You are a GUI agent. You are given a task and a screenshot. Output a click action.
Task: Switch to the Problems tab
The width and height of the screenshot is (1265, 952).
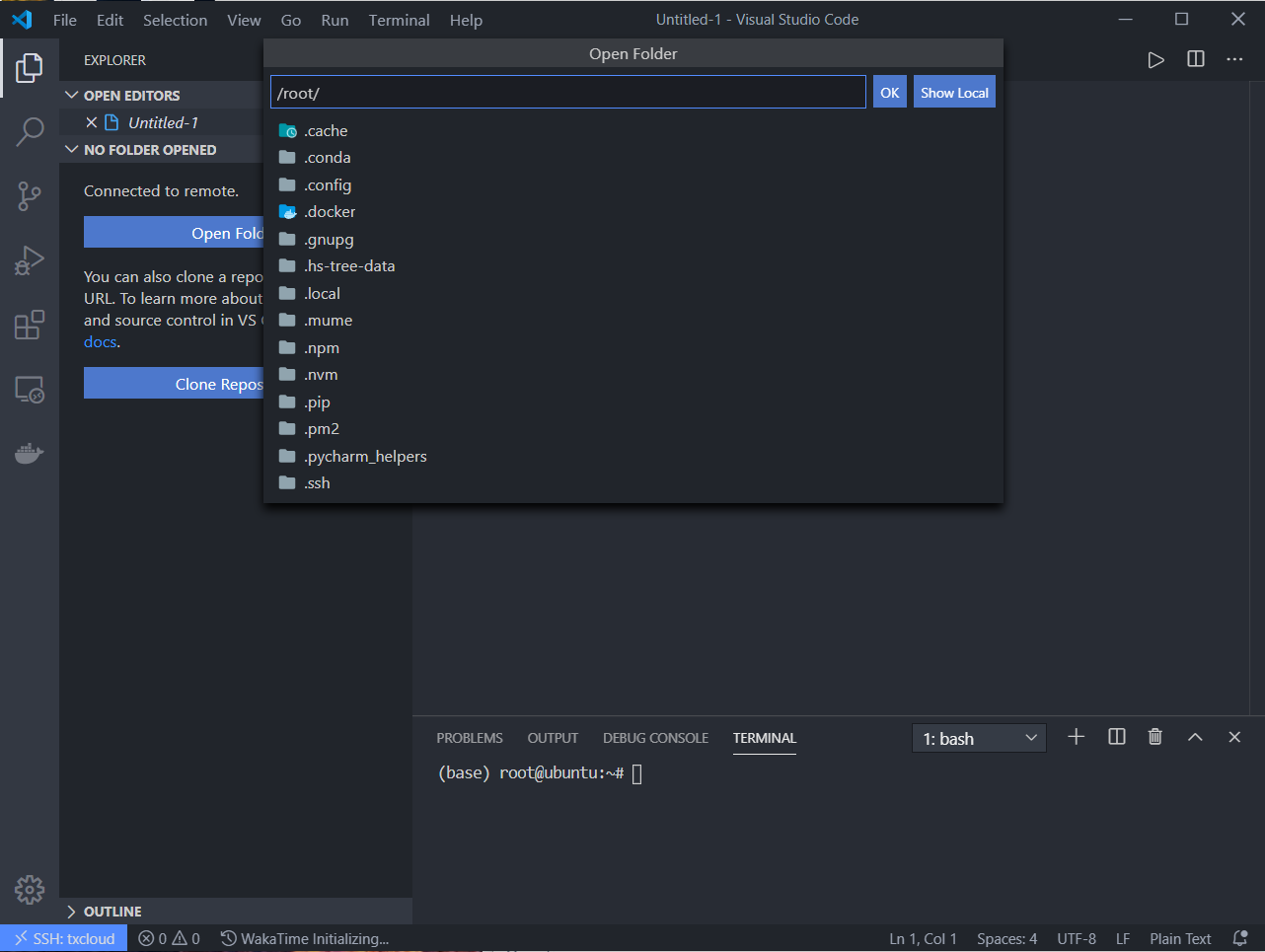(470, 738)
